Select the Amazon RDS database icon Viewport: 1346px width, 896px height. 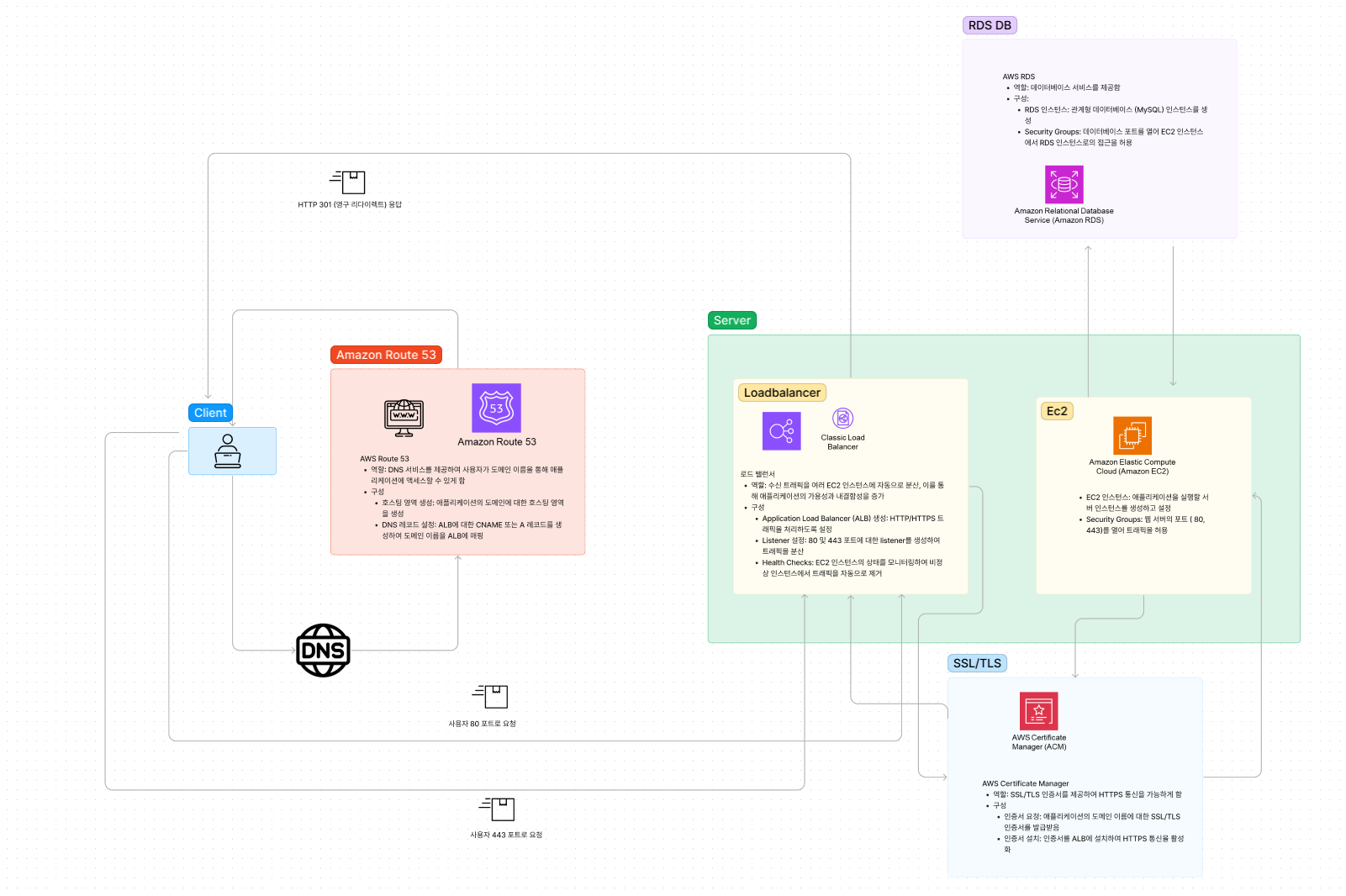[1064, 184]
